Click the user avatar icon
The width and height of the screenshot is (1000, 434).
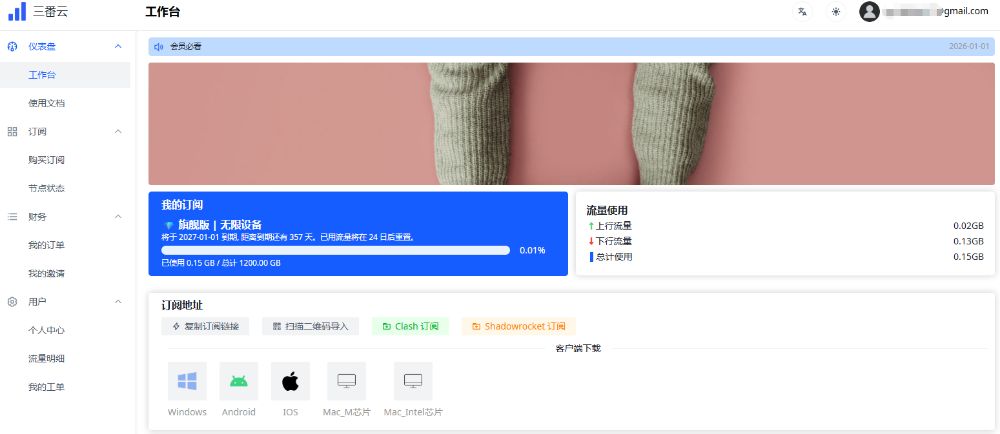869,12
